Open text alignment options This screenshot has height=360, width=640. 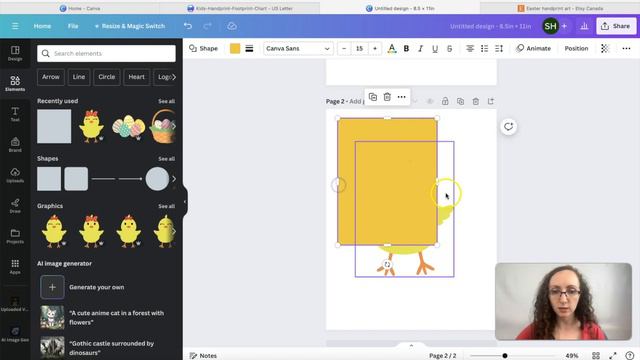pyautogui.click(x=470, y=49)
